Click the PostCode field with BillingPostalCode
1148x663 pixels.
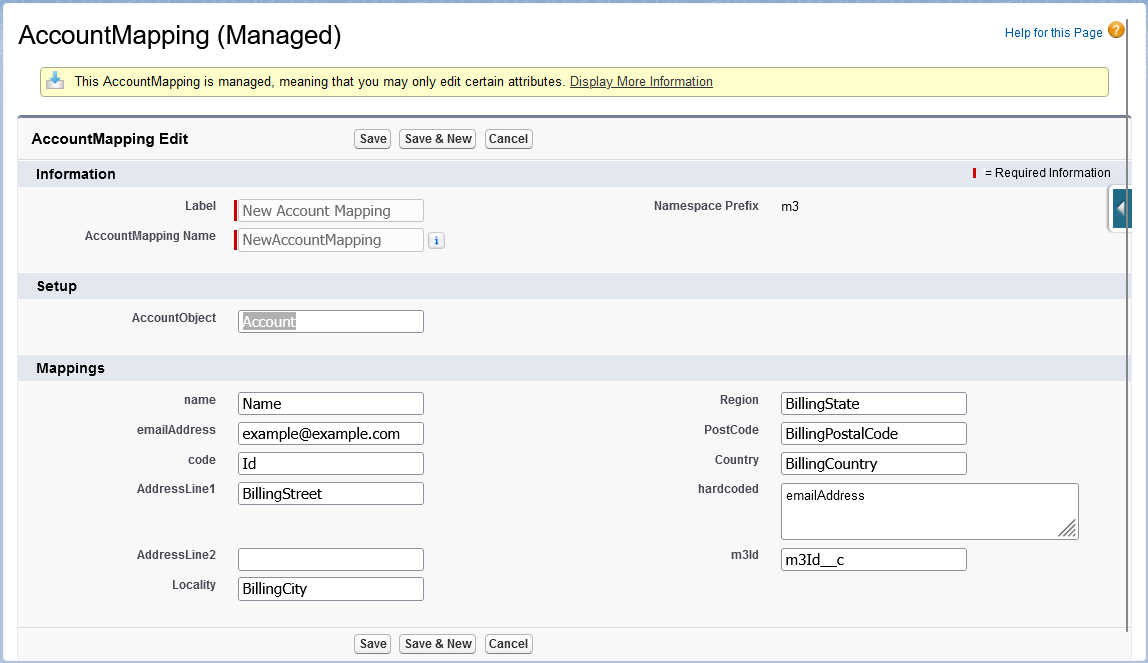click(873, 433)
